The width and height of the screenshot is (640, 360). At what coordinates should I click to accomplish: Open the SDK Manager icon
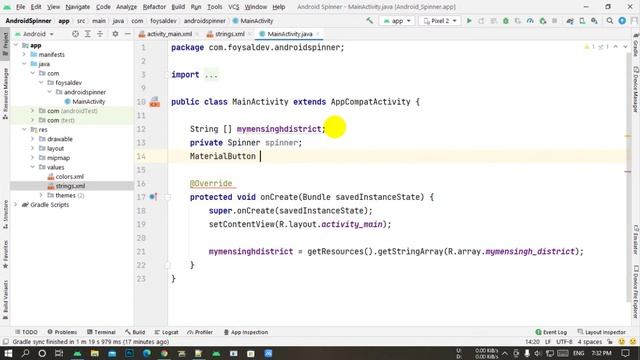pyautogui.click(x=594, y=20)
